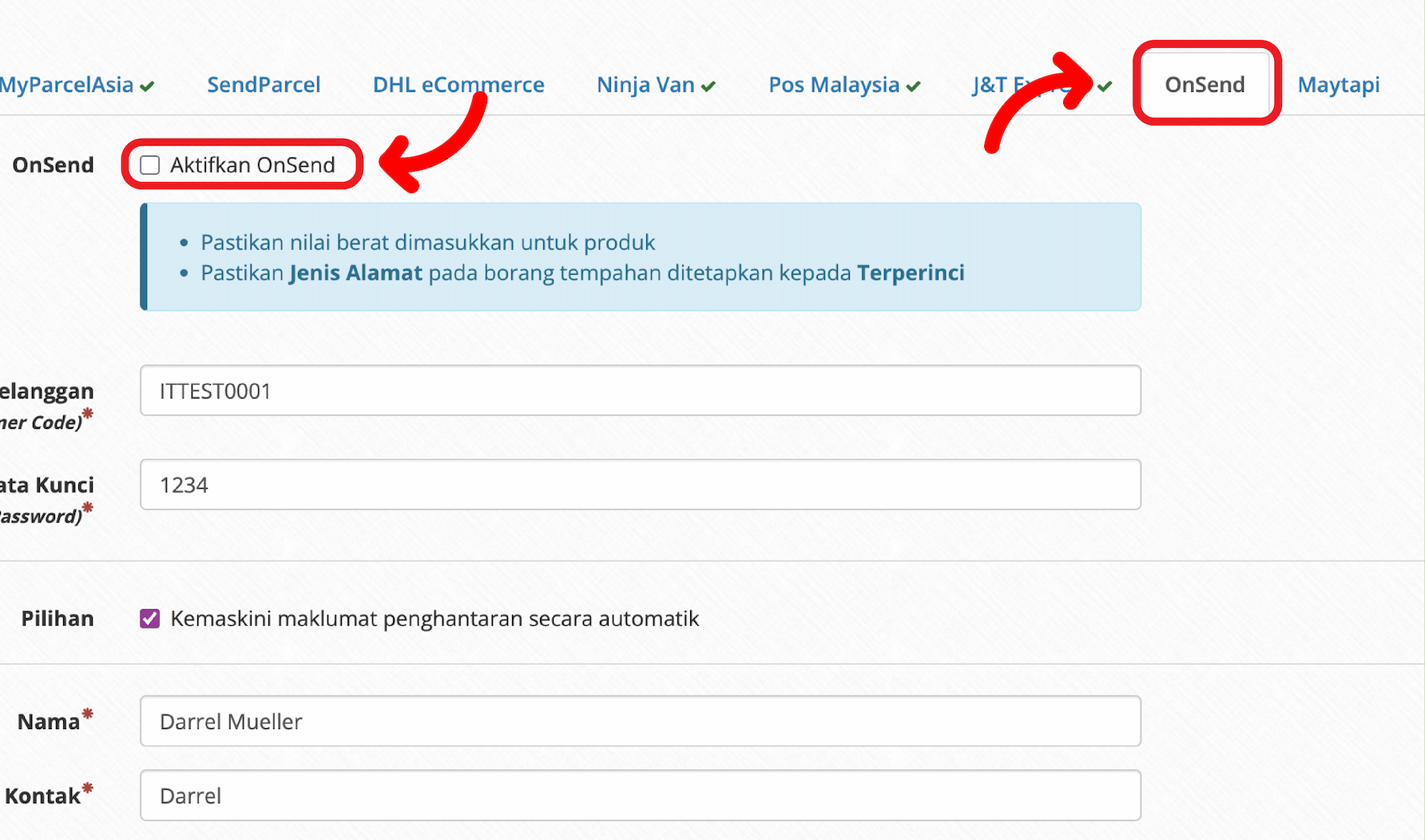Select the DHL eCommerce tab
Viewport: 1425px width, 840px height.
(458, 85)
